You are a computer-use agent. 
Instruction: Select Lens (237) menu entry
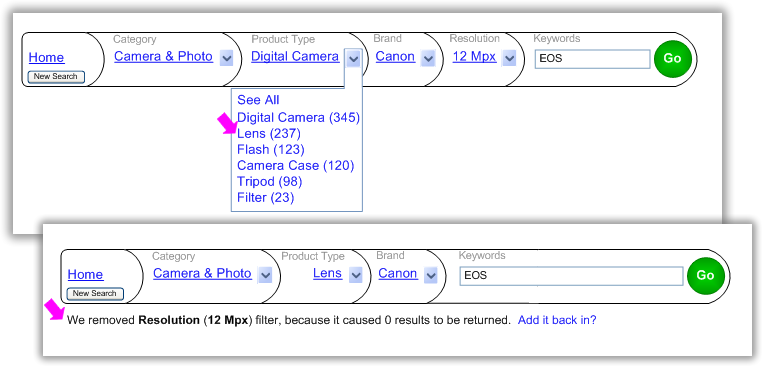point(269,133)
